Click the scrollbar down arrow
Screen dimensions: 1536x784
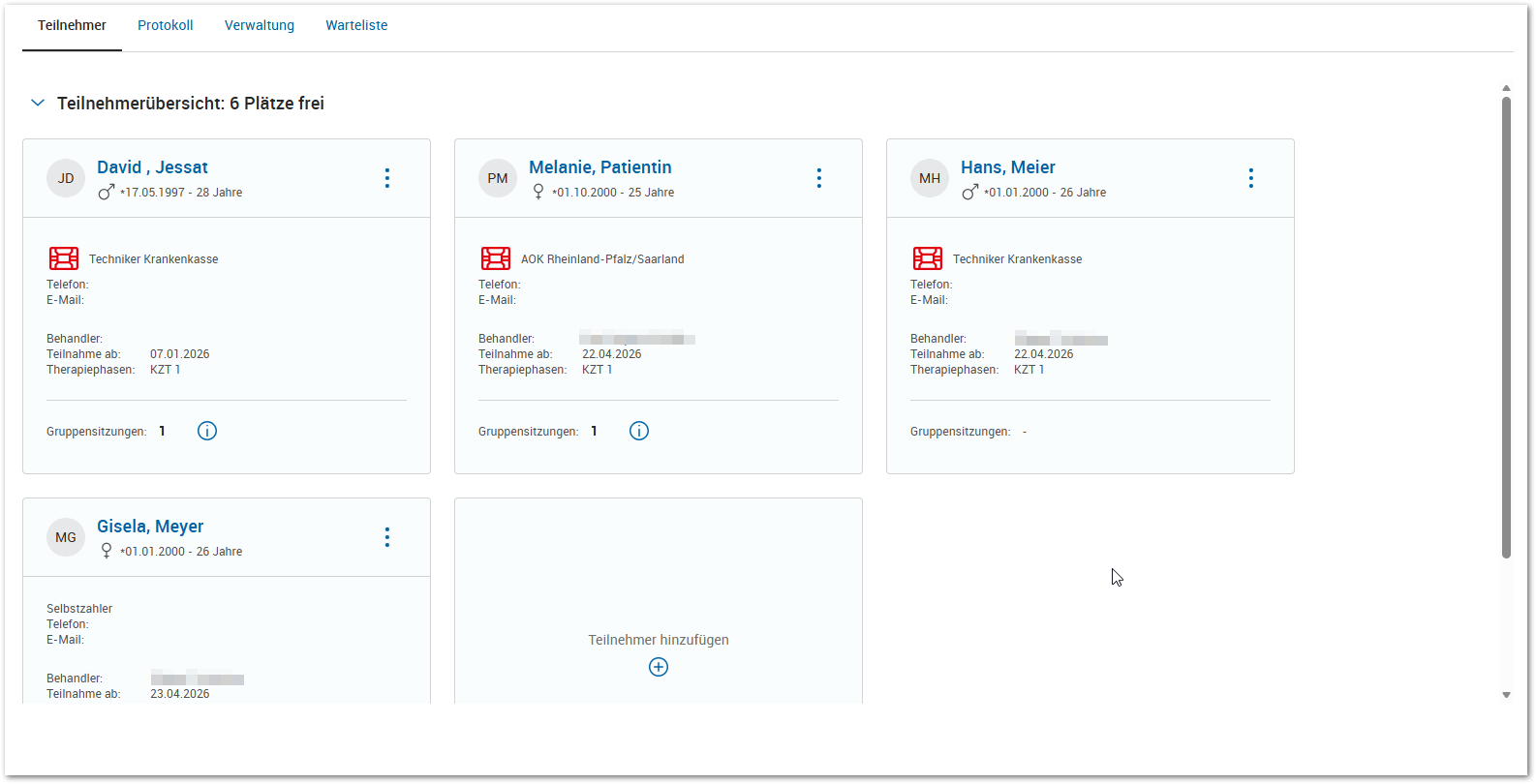pyautogui.click(x=1506, y=695)
